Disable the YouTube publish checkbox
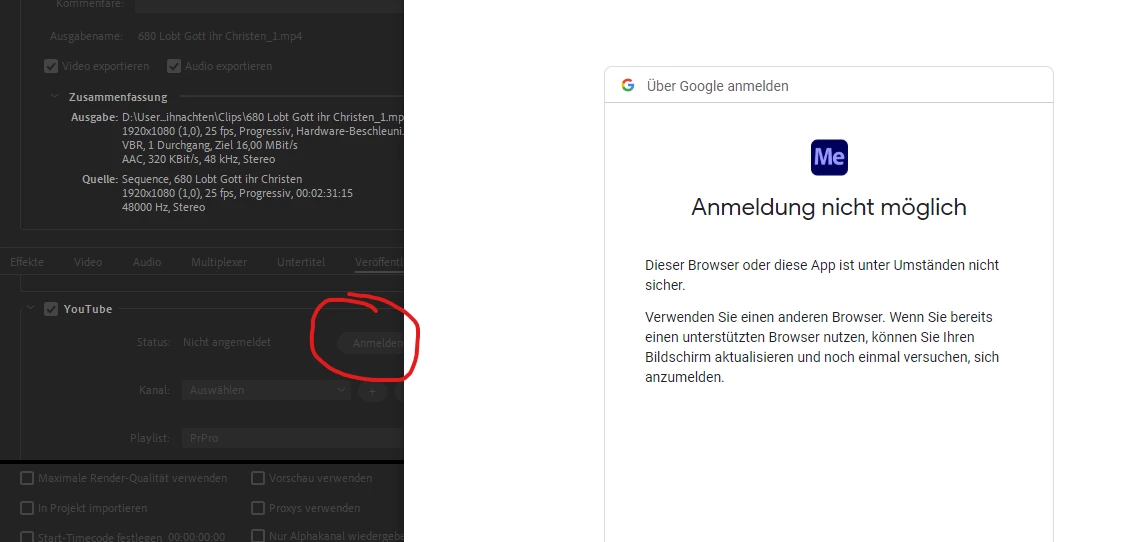 51,309
